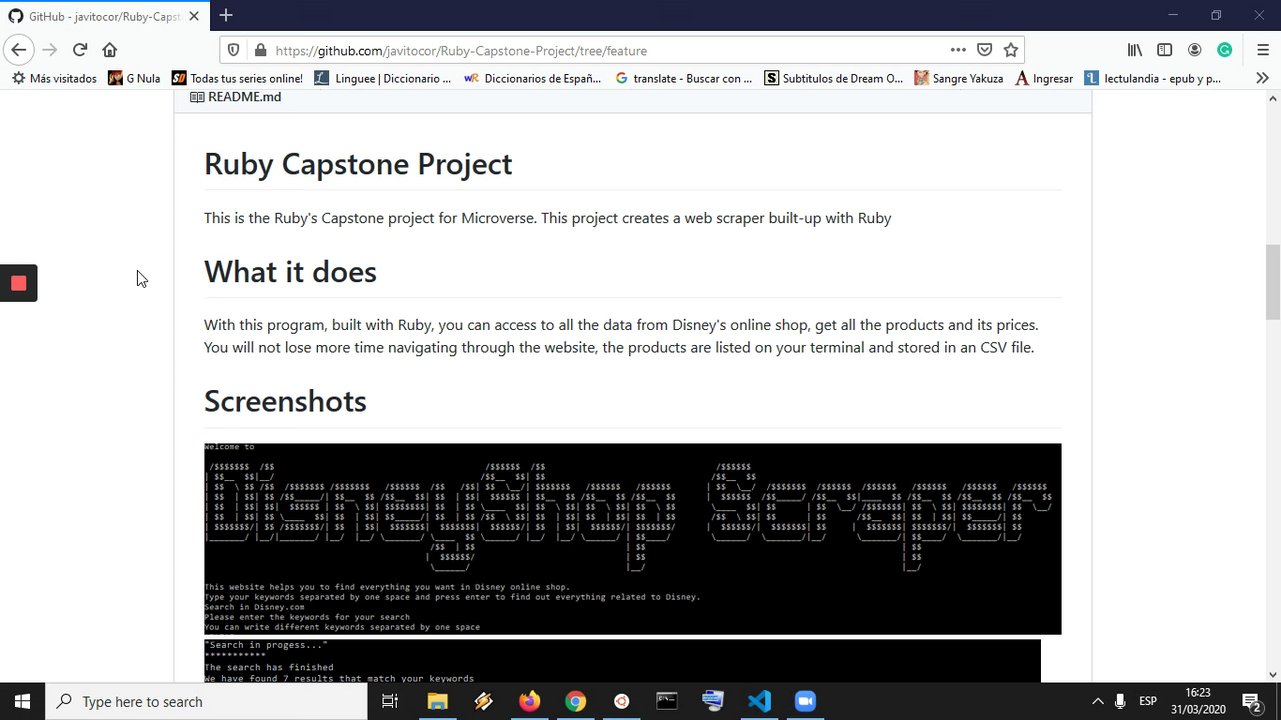Open the notifications action center
The height and width of the screenshot is (720, 1281).
point(1251,701)
